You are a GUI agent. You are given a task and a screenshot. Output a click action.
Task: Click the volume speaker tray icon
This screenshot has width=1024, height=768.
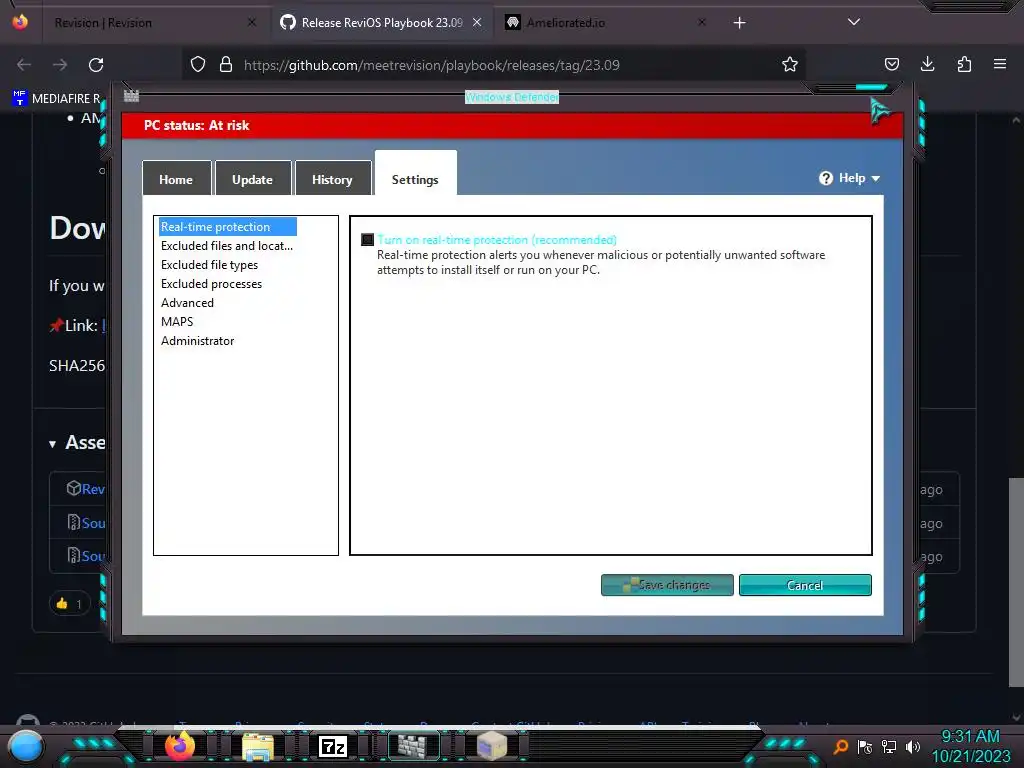913,746
